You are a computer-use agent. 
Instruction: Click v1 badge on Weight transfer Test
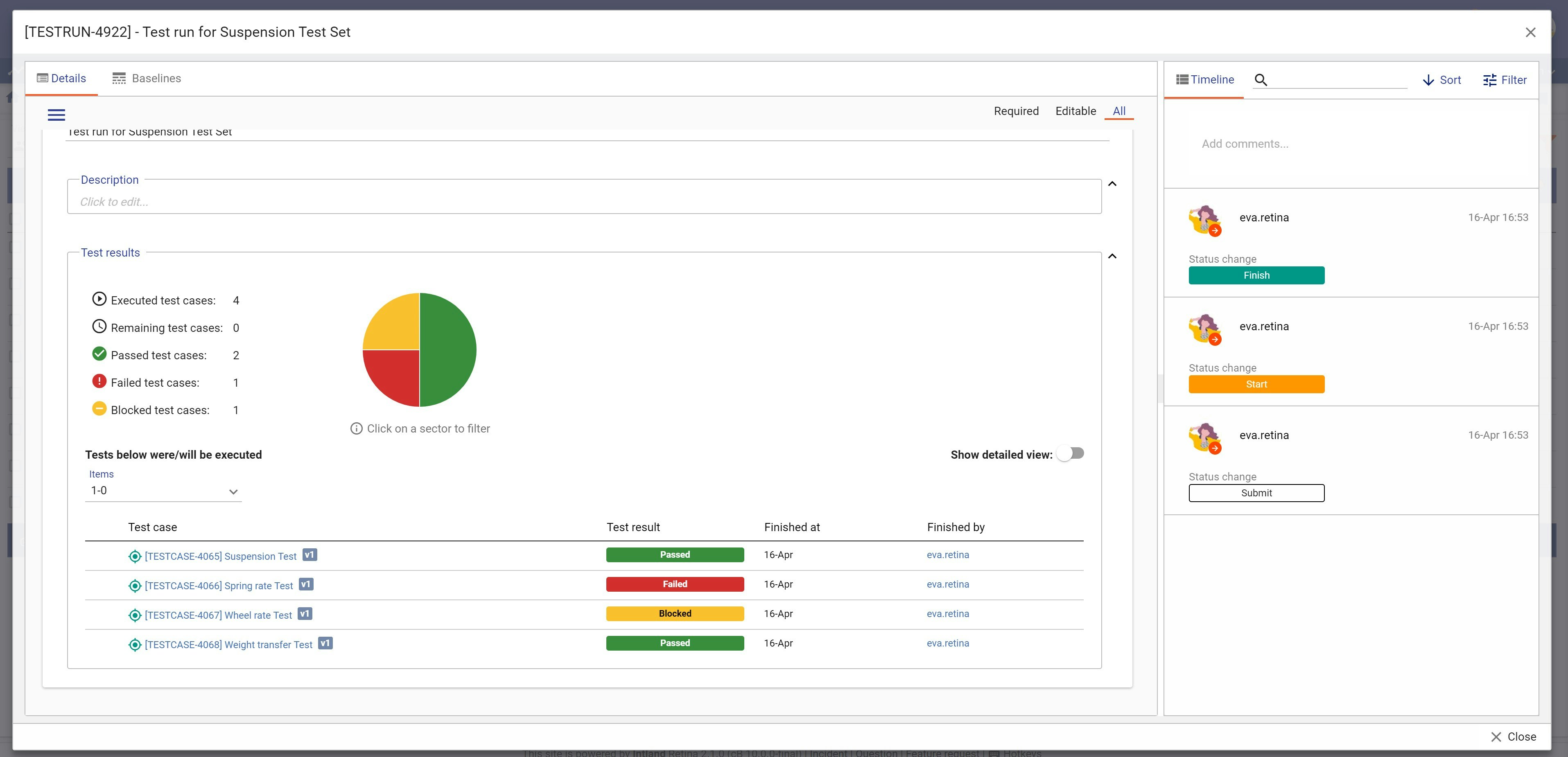[325, 643]
